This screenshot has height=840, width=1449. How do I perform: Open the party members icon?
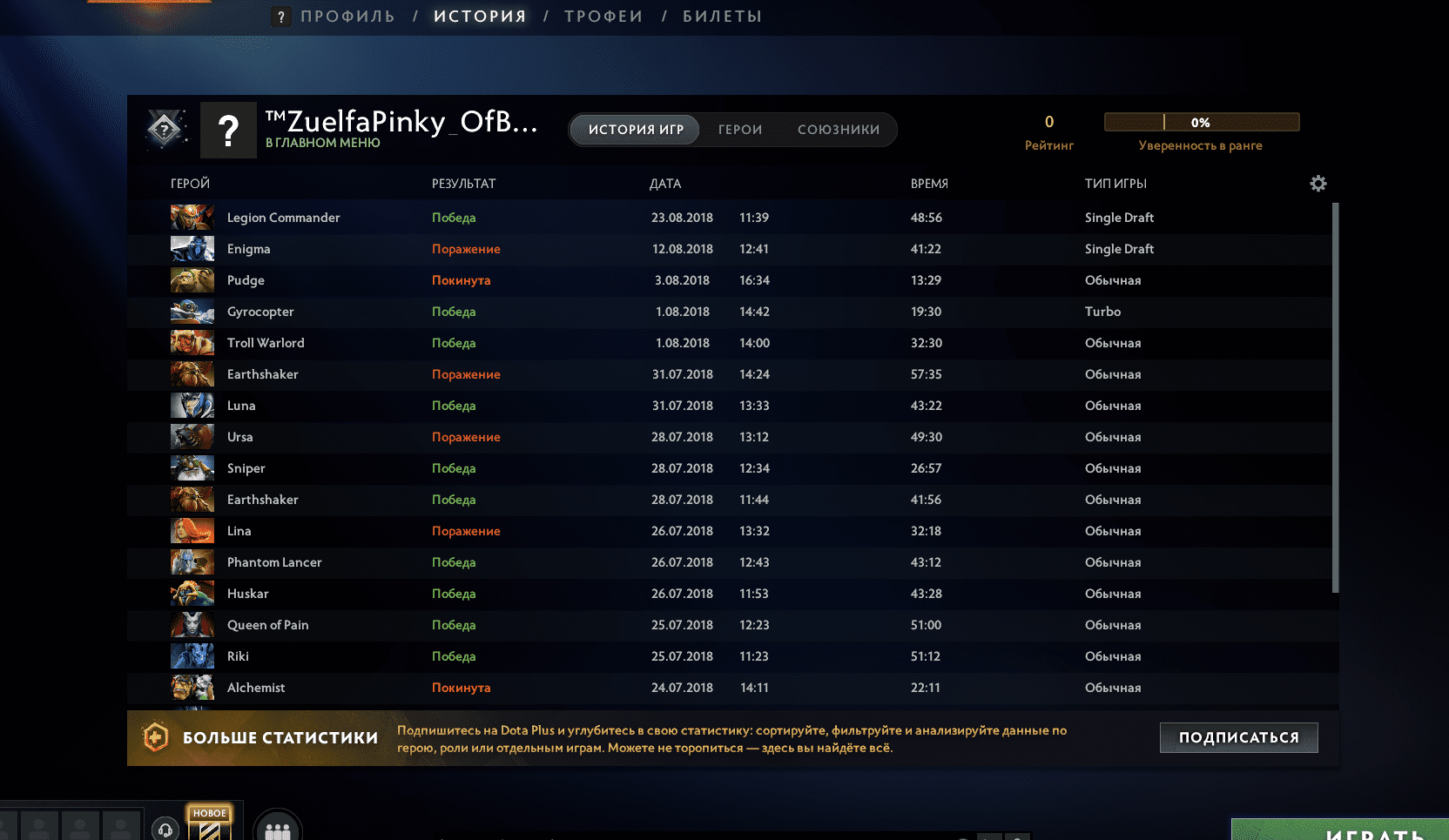277,830
